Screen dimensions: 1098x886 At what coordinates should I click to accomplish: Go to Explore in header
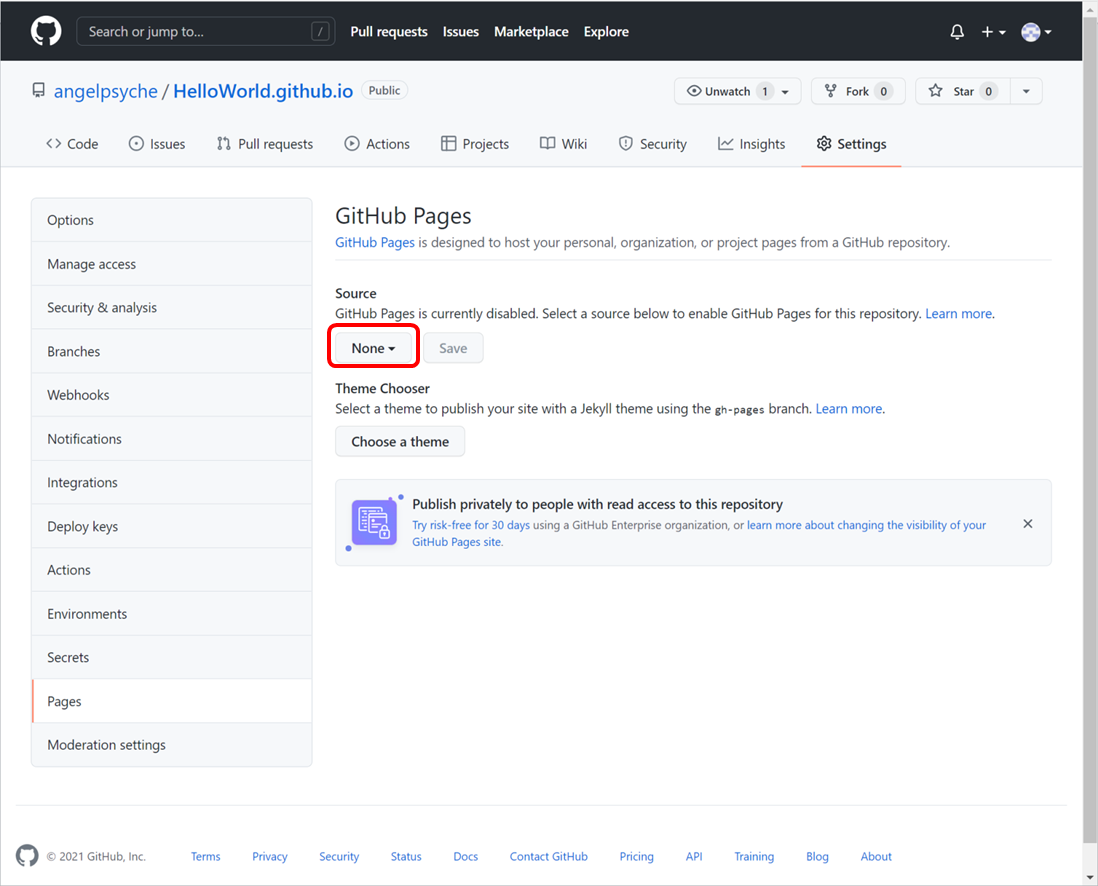pyautogui.click(x=606, y=32)
